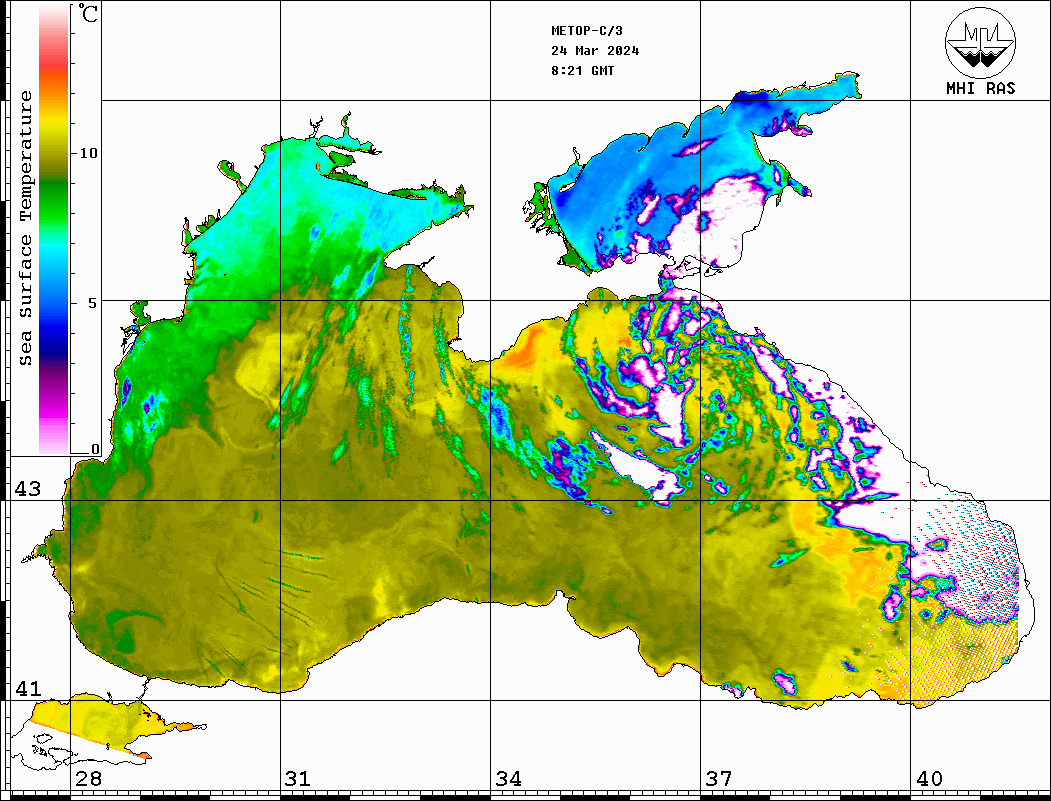Click the 'MHI RAS' caption text
Image resolution: width=1051 pixels, height=801 pixels.
pyautogui.click(x=980, y=88)
